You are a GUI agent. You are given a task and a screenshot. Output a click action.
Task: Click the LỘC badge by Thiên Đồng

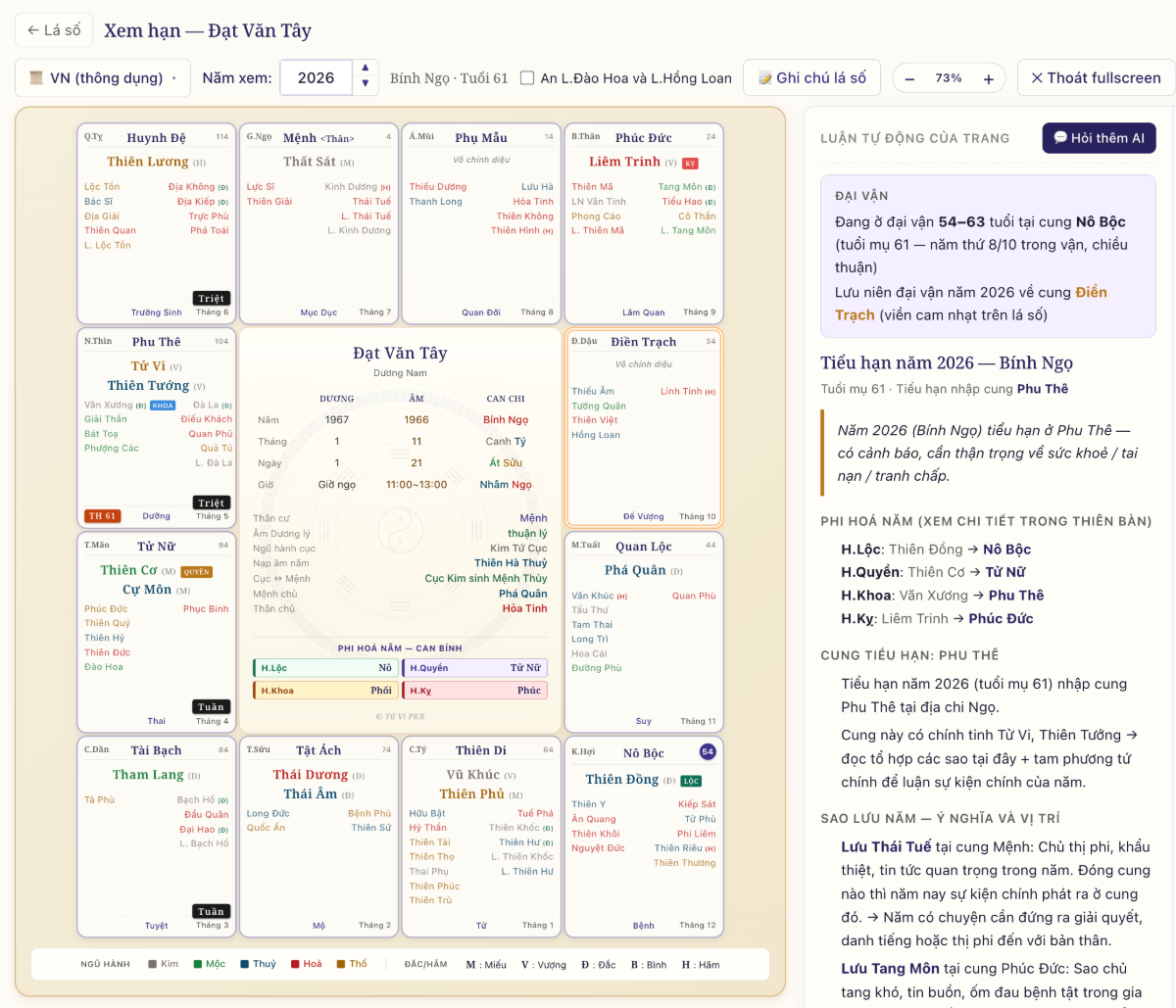692,781
